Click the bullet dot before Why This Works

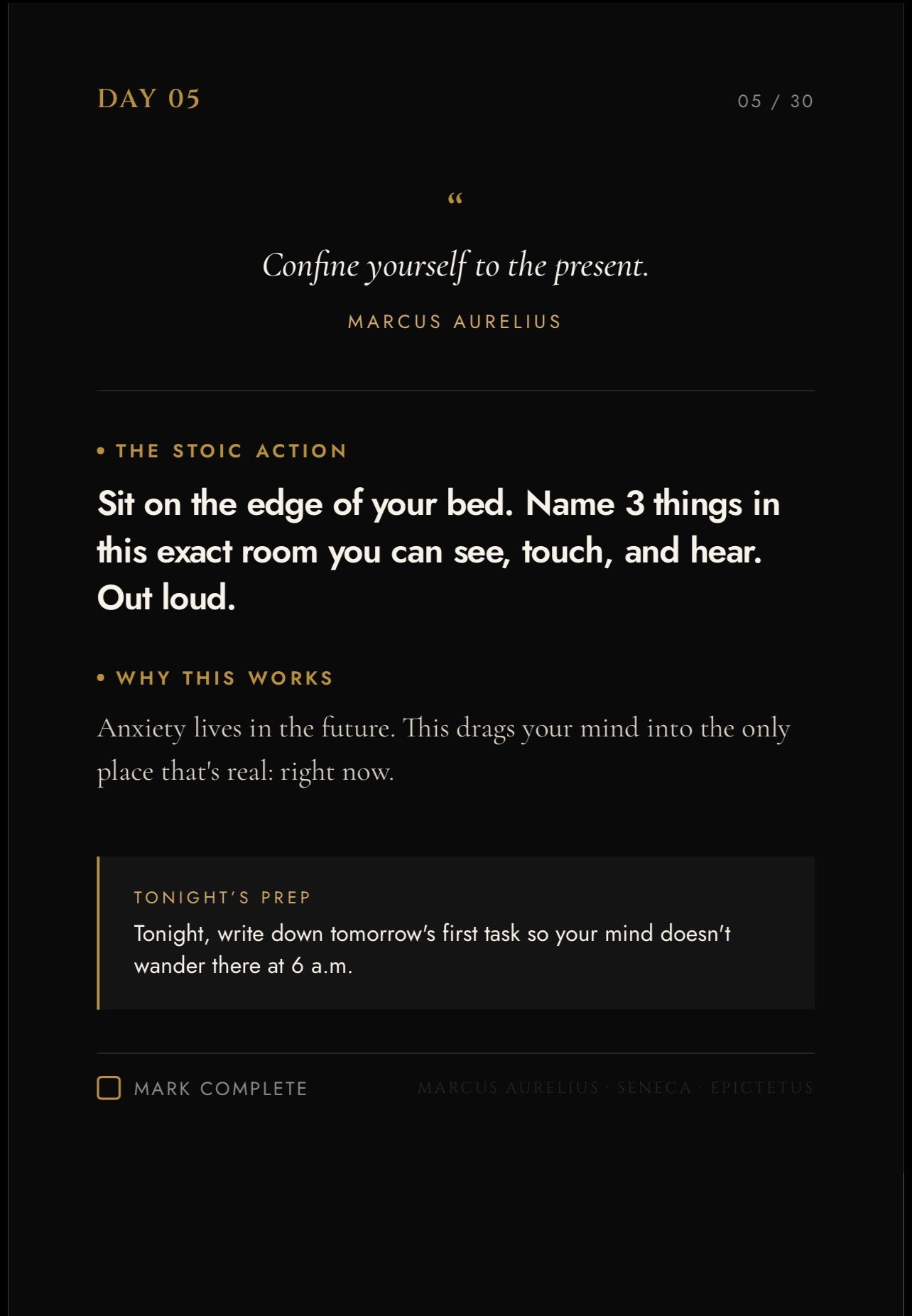click(101, 678)
